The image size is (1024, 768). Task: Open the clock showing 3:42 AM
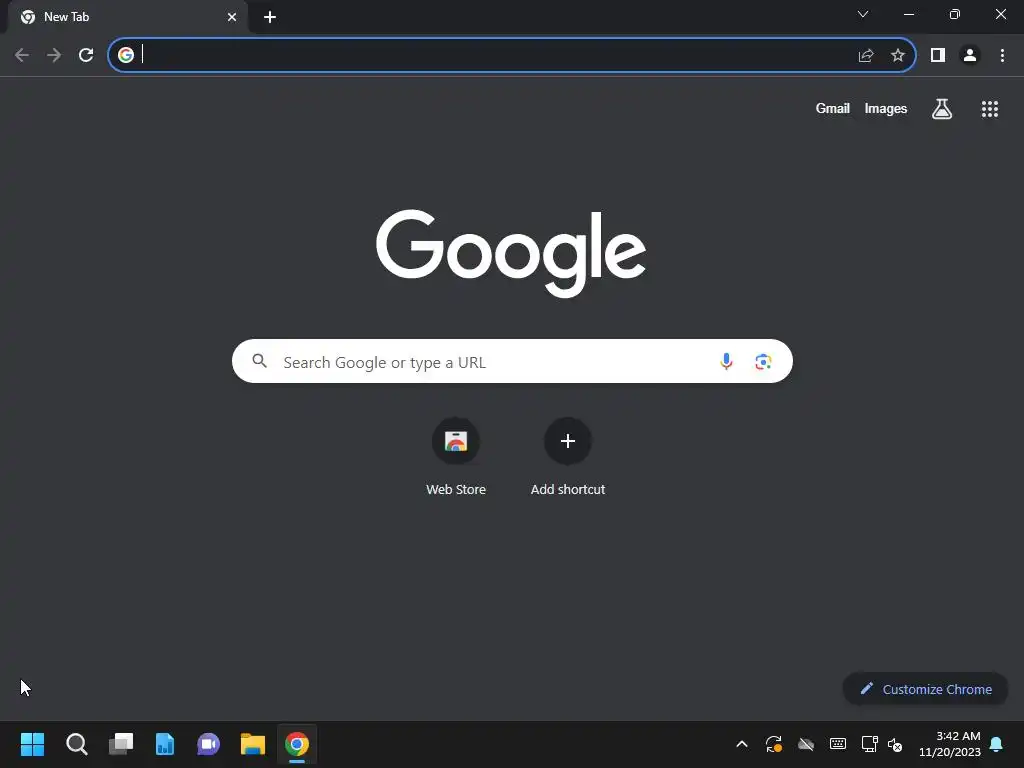tap(950, 744)
